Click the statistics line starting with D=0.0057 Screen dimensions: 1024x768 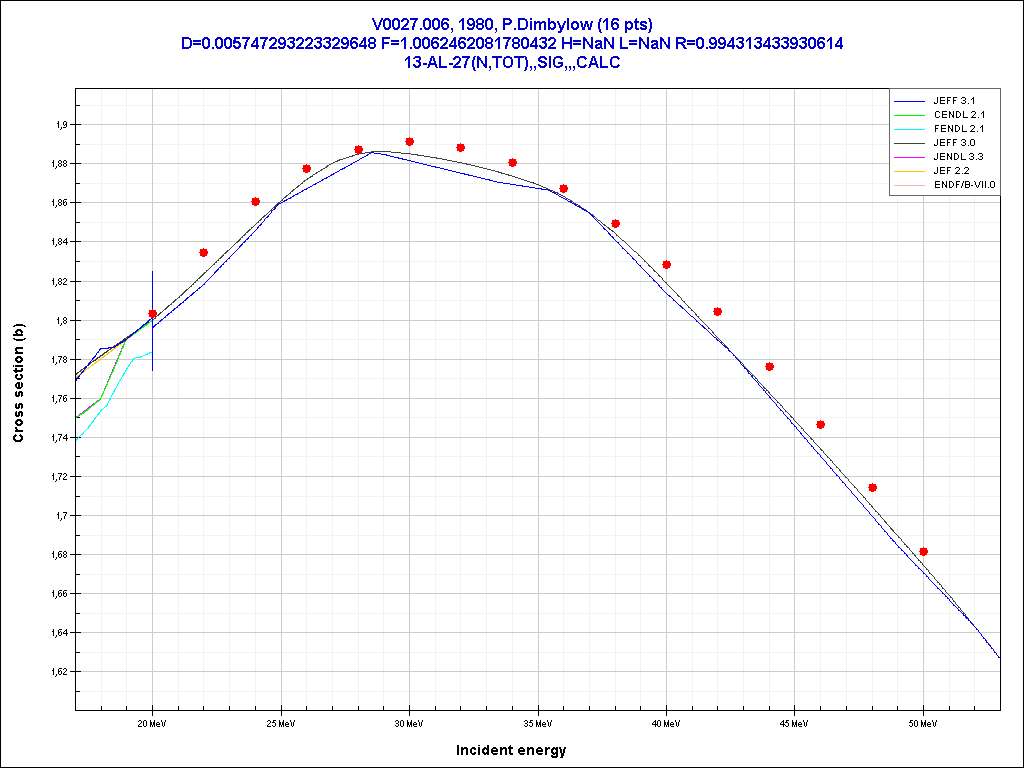[x=511, y=44]
